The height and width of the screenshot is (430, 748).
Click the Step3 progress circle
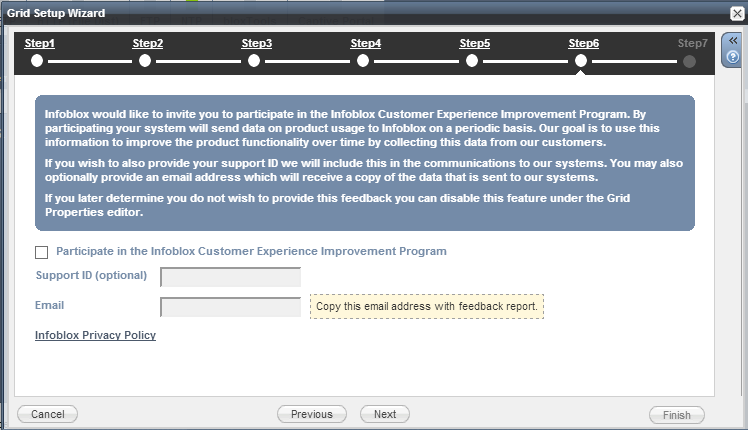[254, 61]
